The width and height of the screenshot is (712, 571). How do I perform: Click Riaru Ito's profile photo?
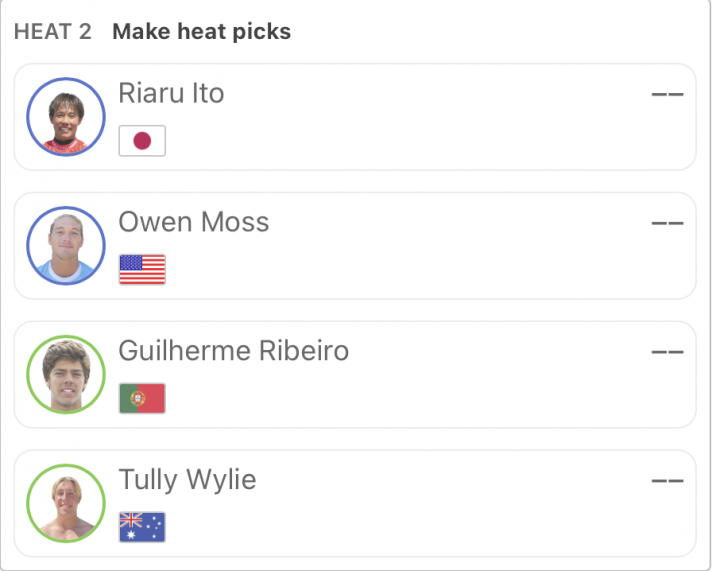66,117
